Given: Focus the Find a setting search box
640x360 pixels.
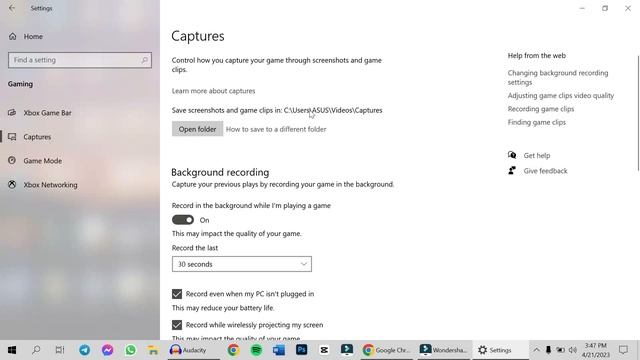Looking at the screenshot, I should [x=80, y=60].
